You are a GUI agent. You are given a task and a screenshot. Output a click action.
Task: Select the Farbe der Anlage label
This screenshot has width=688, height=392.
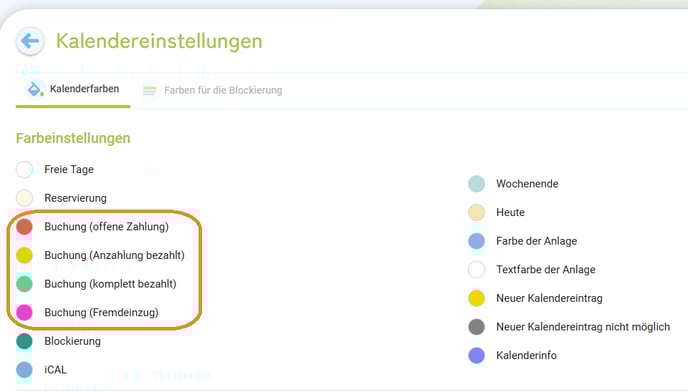(537, 241)
